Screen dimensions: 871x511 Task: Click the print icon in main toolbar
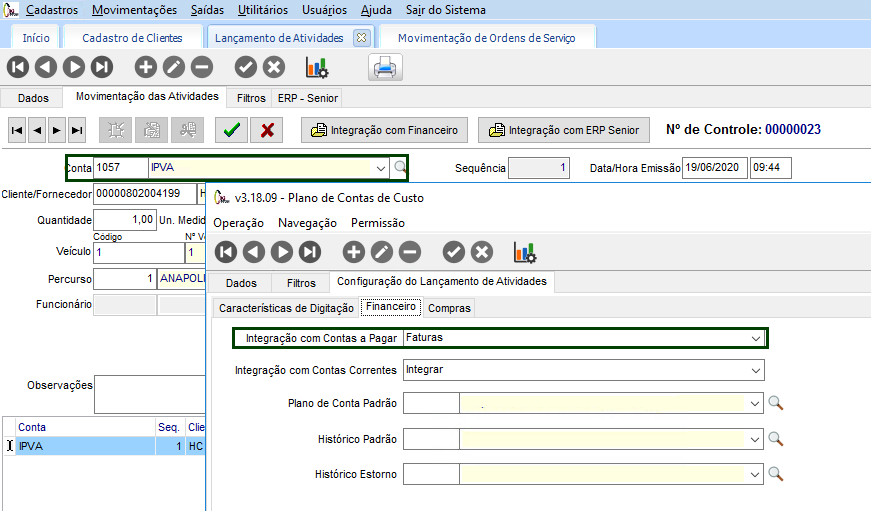[x=386, y=67]
